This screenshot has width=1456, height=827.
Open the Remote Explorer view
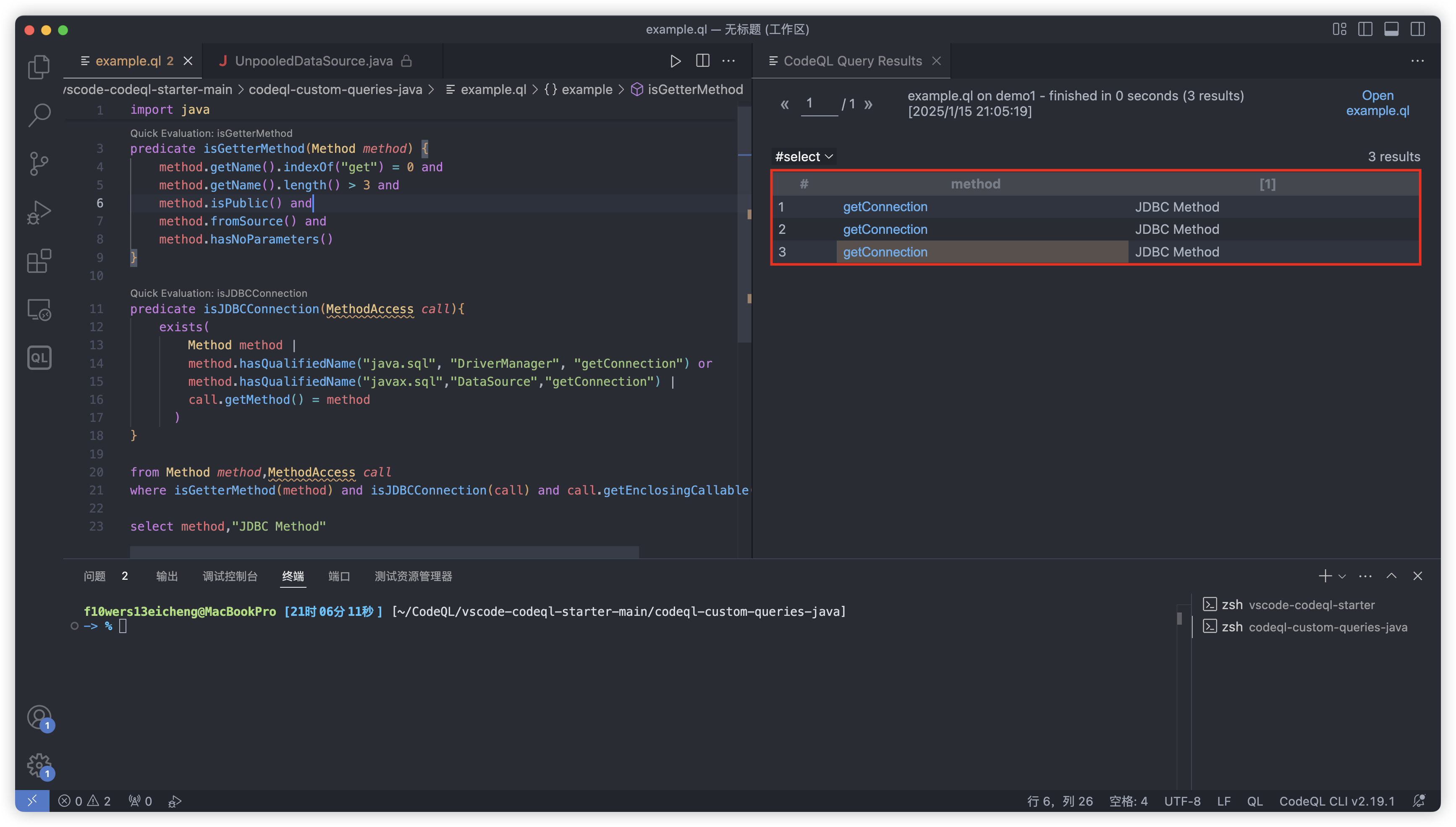tap(39, 310)
